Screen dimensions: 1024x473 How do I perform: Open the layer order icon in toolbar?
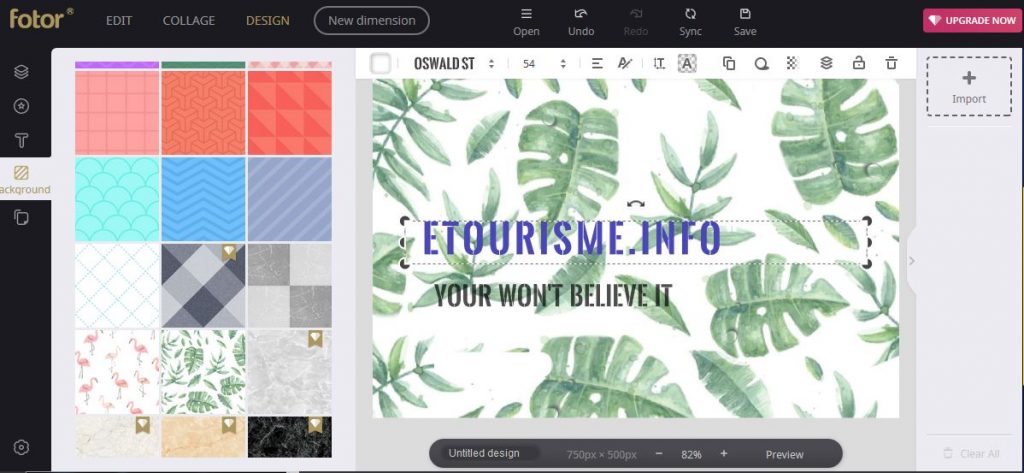pos(826,63)
